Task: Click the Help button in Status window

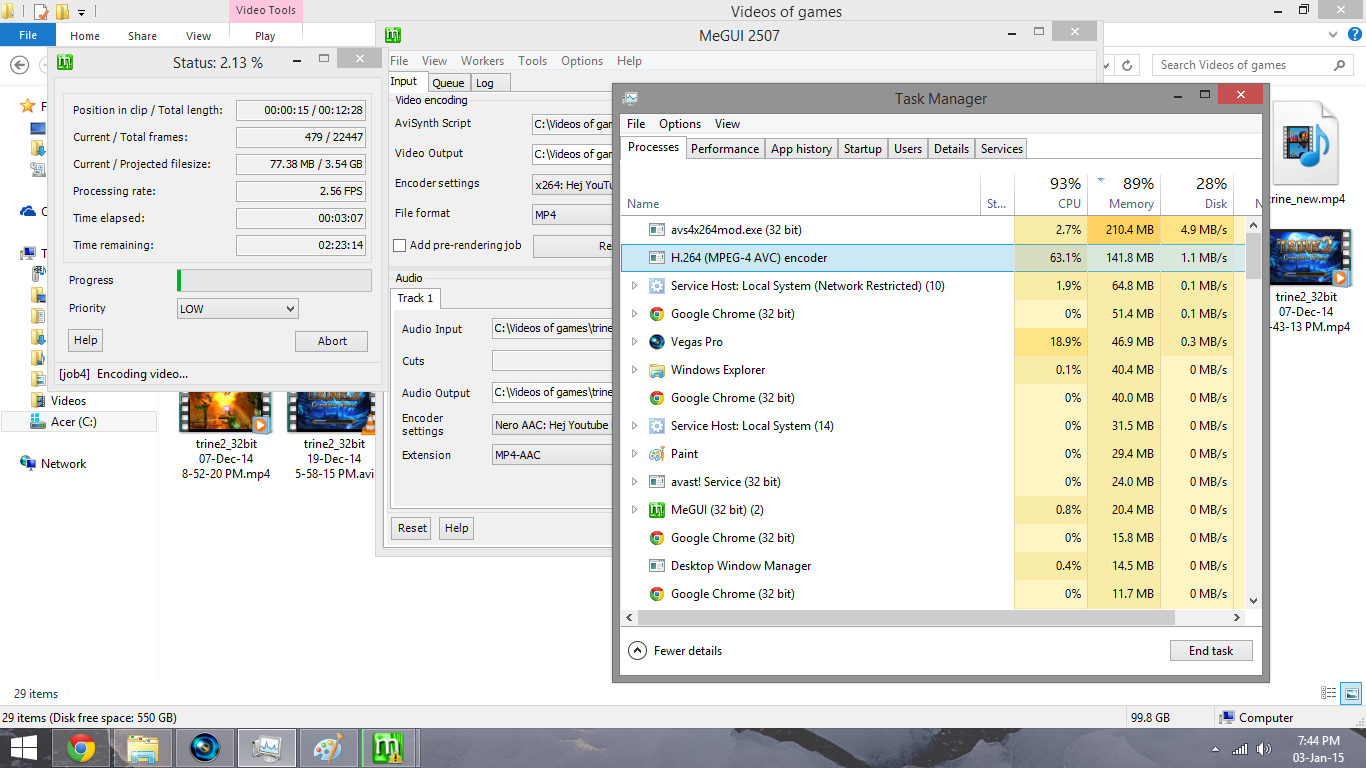Action: coord(86,340)
